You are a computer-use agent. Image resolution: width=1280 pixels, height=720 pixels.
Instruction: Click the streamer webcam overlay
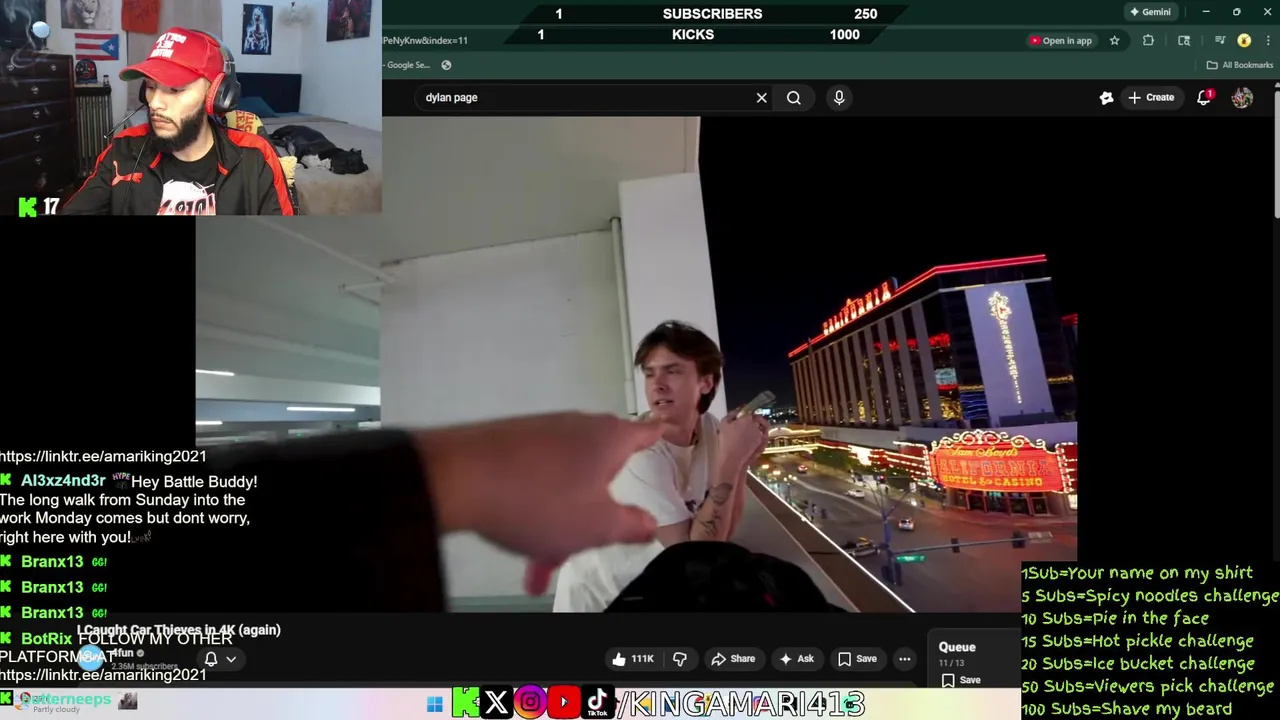(x=190, y=108)
